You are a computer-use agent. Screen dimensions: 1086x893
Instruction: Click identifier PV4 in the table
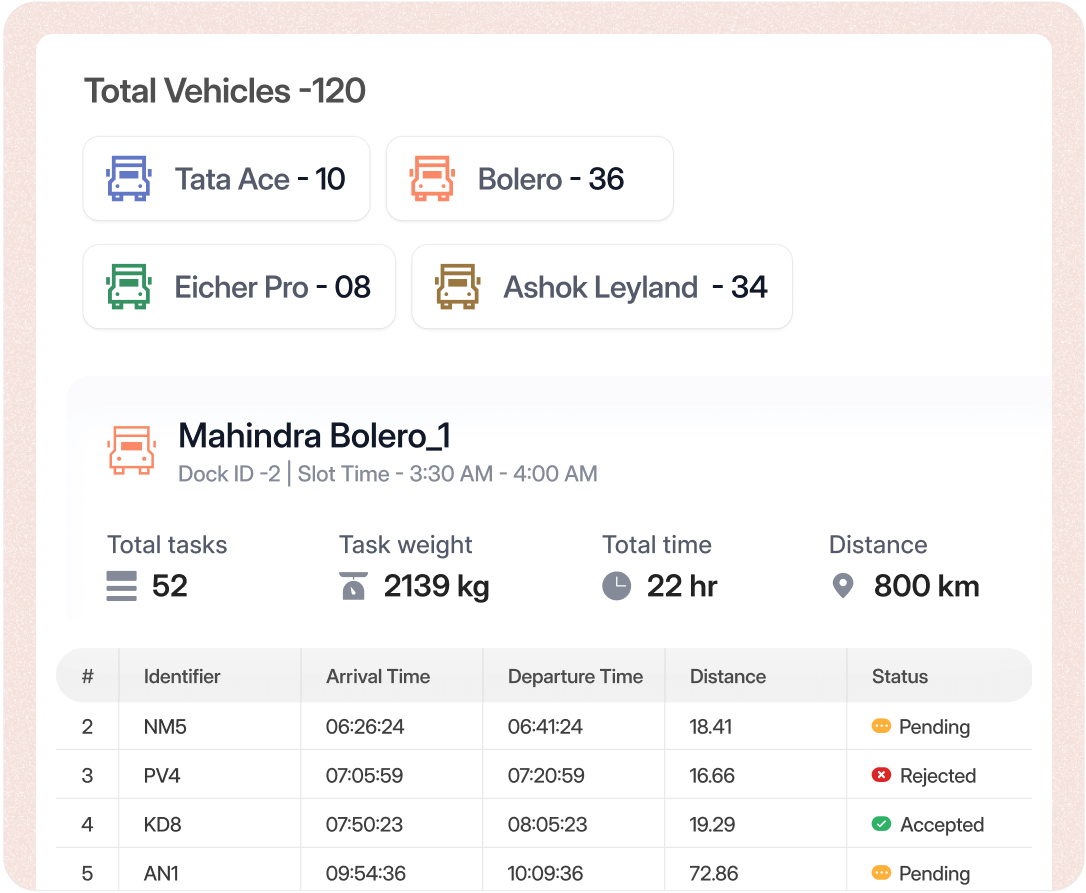162,775
